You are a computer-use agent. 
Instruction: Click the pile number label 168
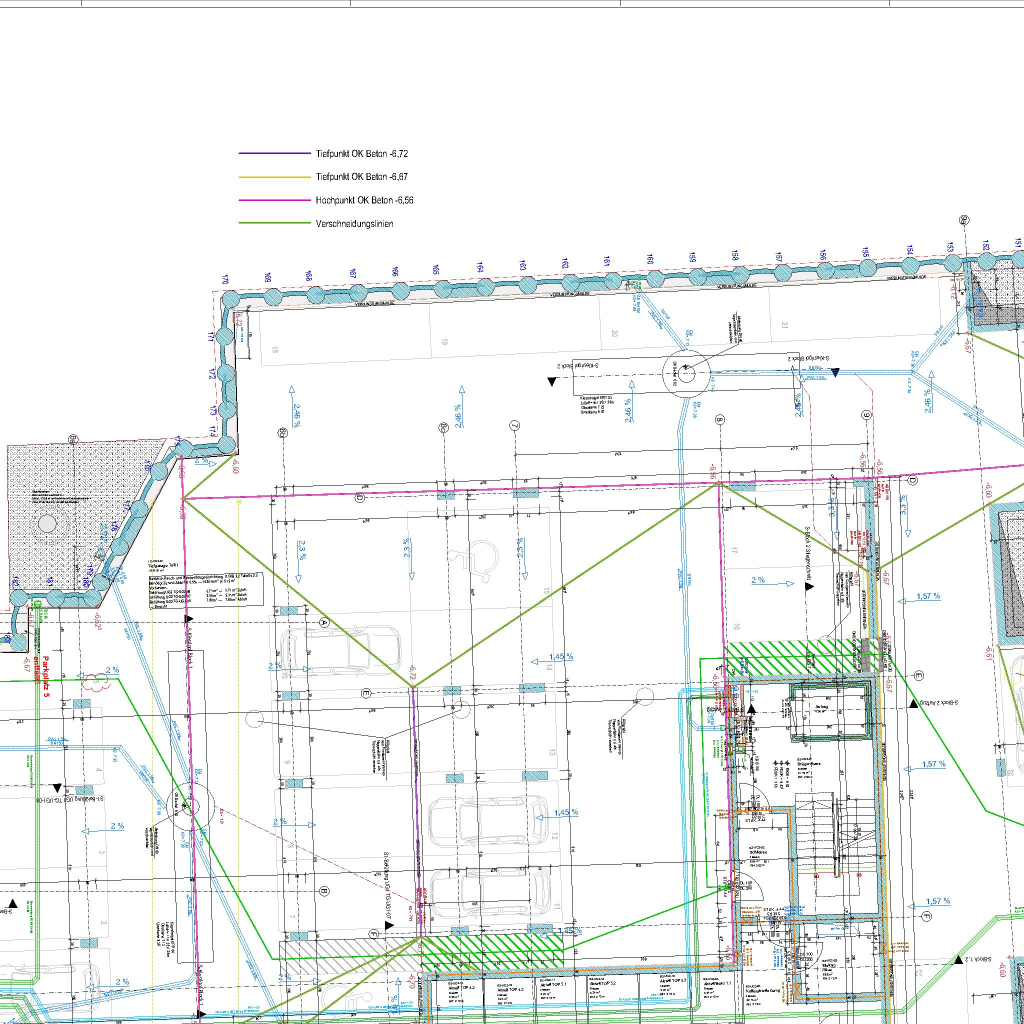tap(309, 276)
